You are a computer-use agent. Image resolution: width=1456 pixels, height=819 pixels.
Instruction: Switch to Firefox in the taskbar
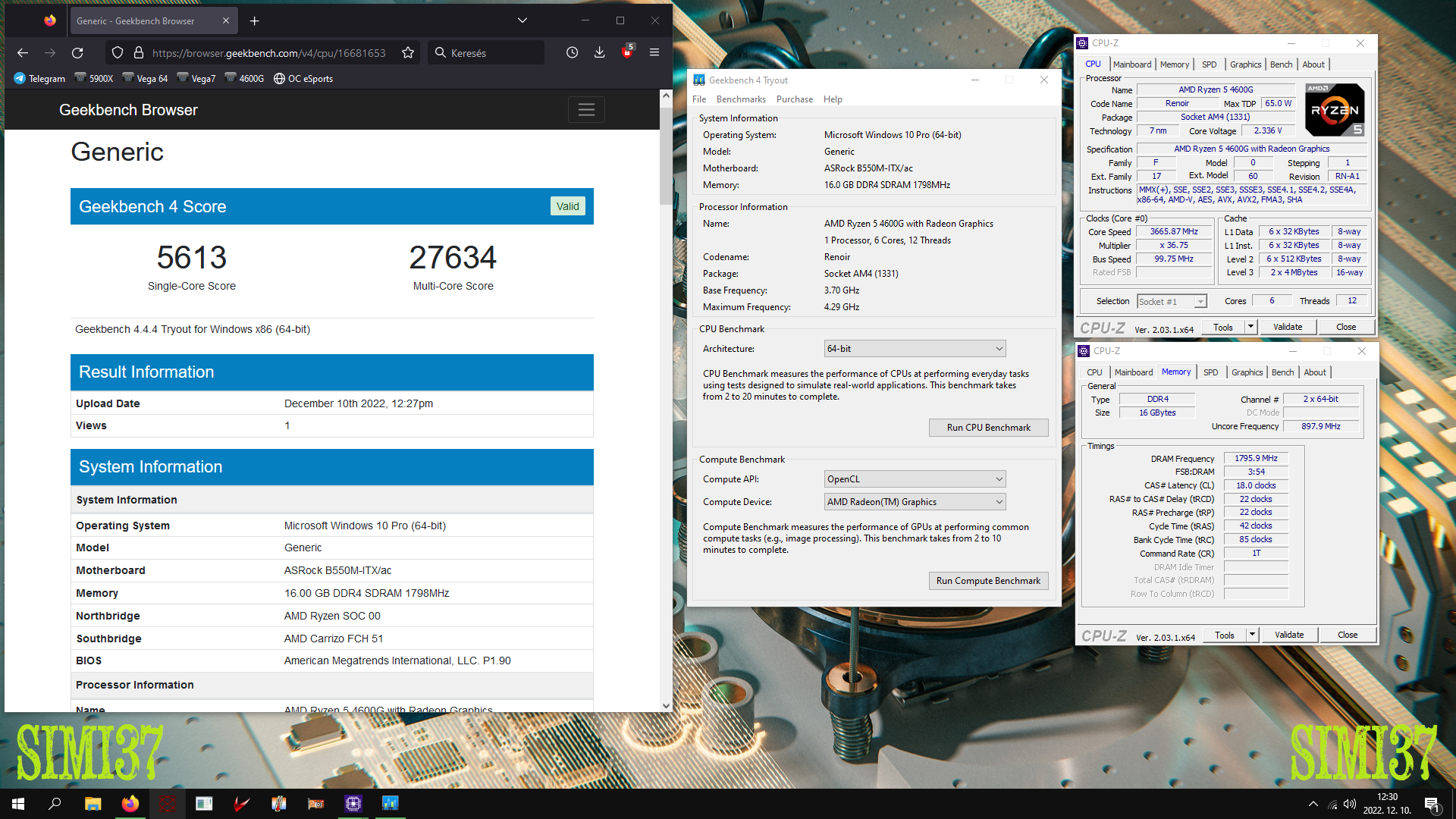[130, 804]
